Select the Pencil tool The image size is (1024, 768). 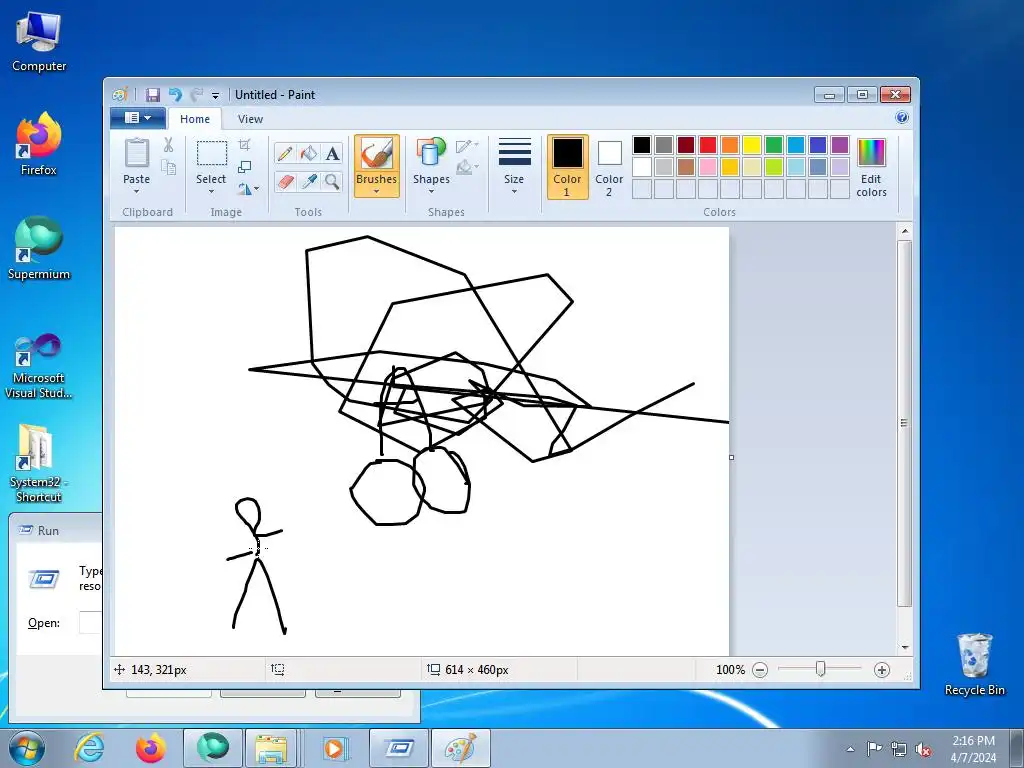coord(285,153)
